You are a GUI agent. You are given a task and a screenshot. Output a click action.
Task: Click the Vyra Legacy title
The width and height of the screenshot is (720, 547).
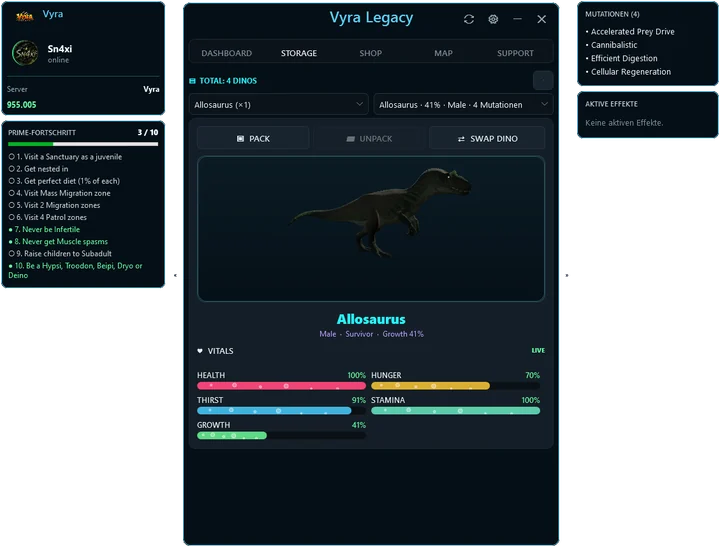371,17
